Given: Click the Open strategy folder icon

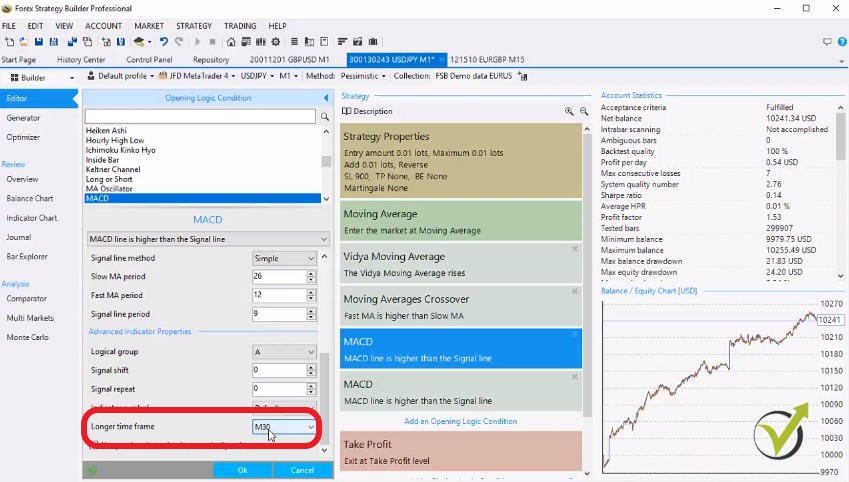Looking at the screenshot, I should click(24, 42).
